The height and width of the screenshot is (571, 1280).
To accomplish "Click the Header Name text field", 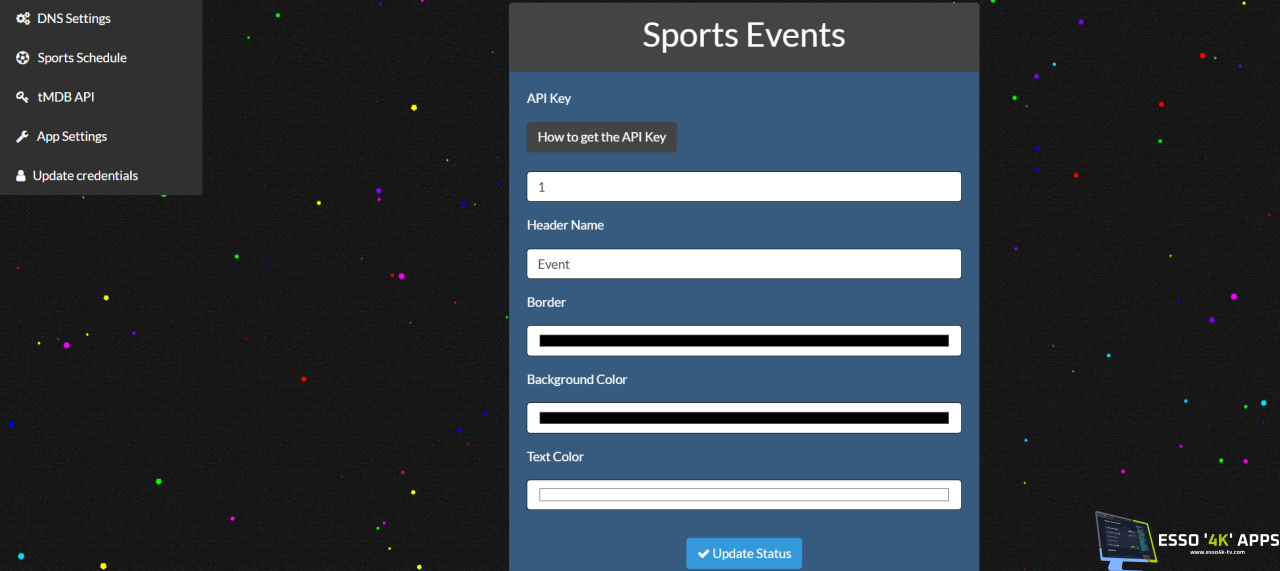I will click(743, 264).
